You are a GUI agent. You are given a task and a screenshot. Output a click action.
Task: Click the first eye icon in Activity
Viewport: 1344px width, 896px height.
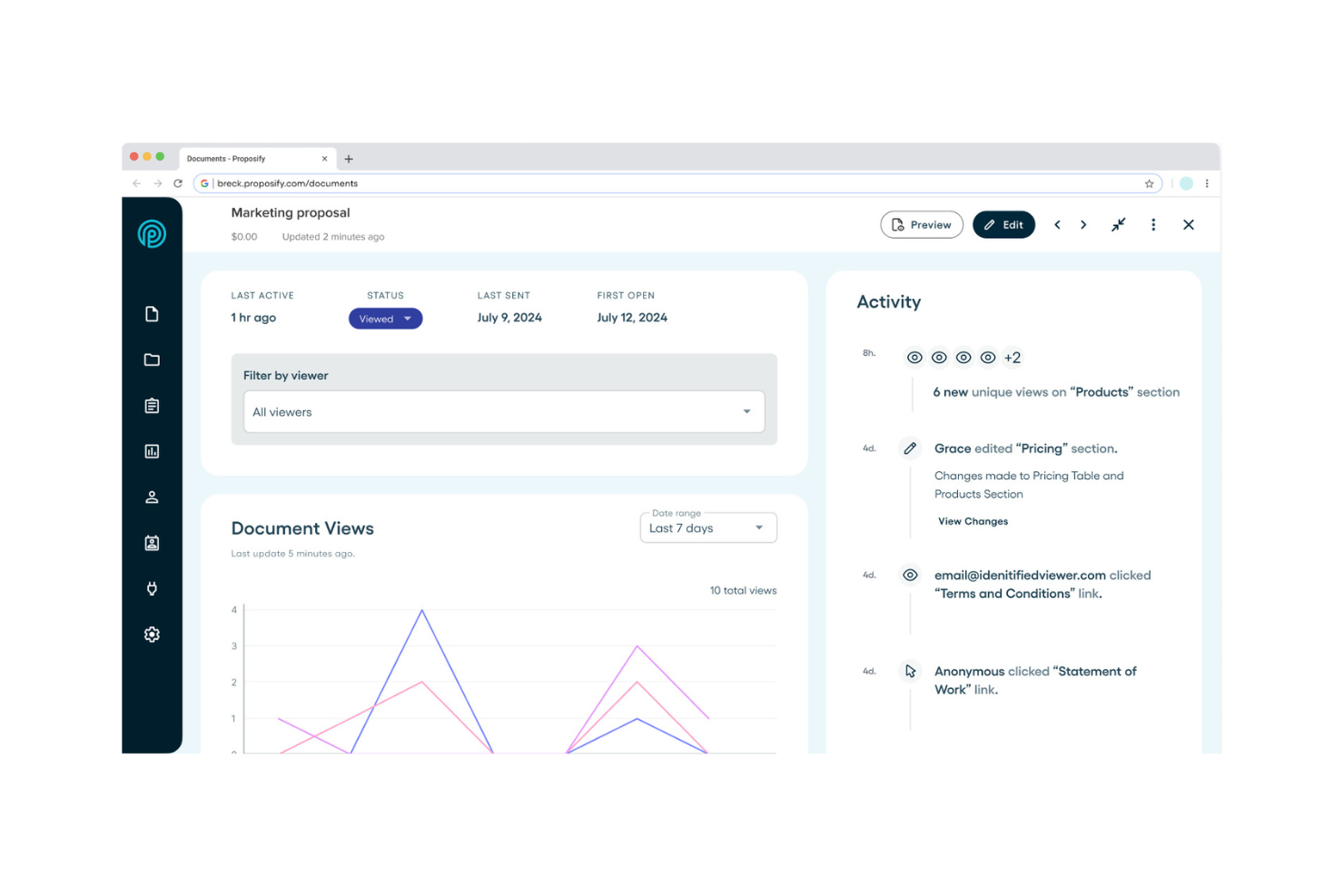[914, 358]
